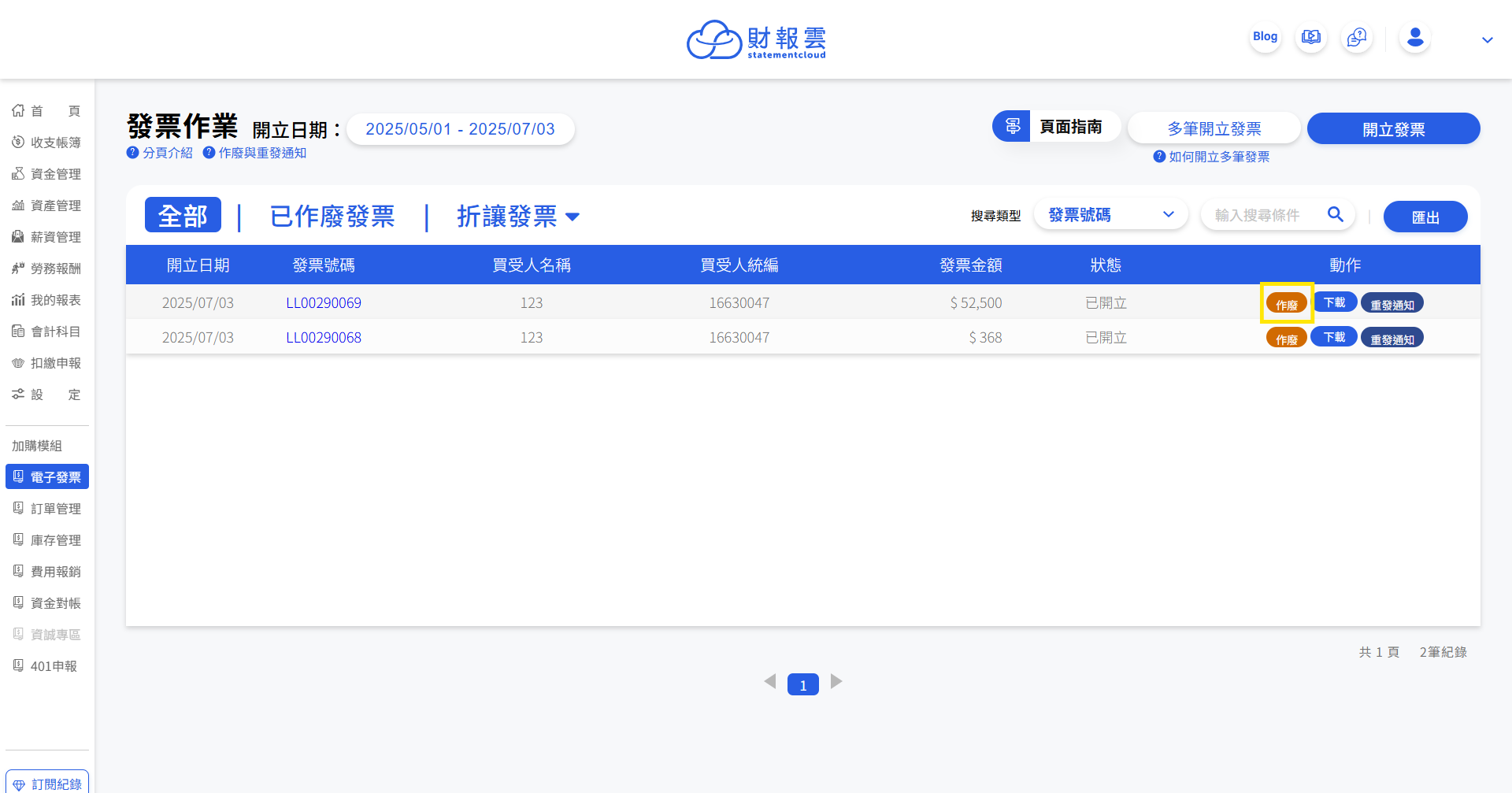Click the $ 52,500 amount cell

coord(976,303)
